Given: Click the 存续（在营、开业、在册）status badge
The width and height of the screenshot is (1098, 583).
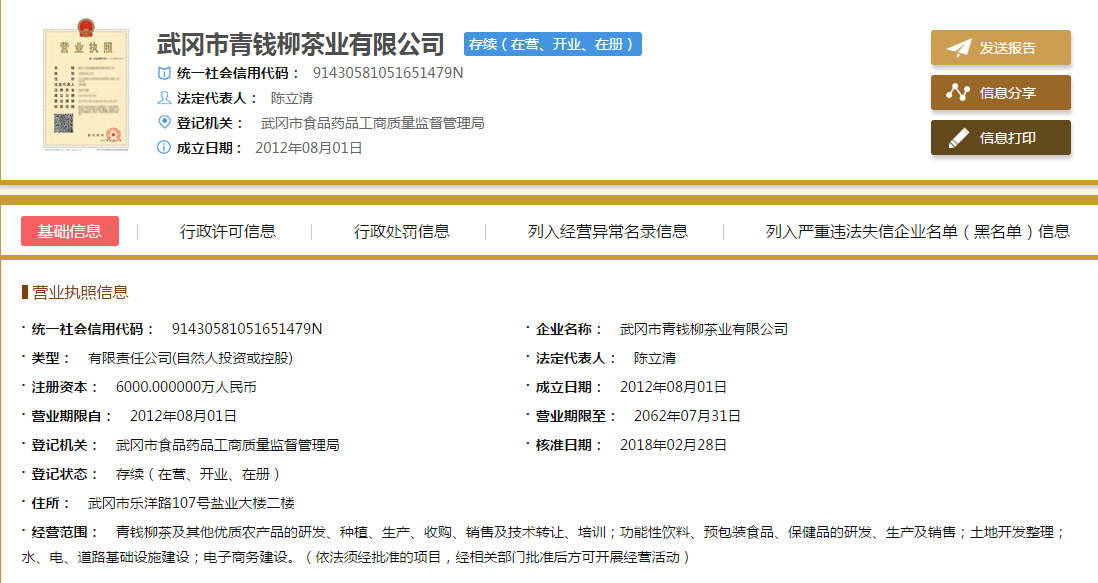Looking at the screenshot, I should (552, 44).
